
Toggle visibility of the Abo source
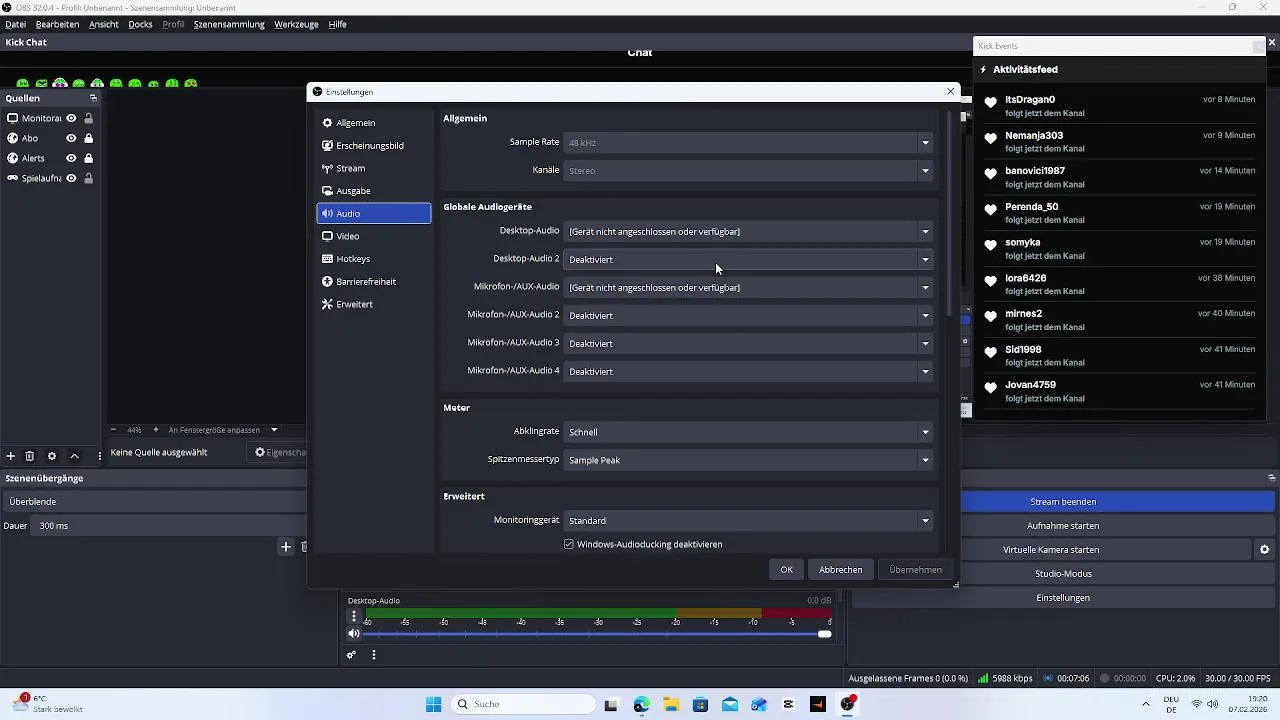[71, 138]
